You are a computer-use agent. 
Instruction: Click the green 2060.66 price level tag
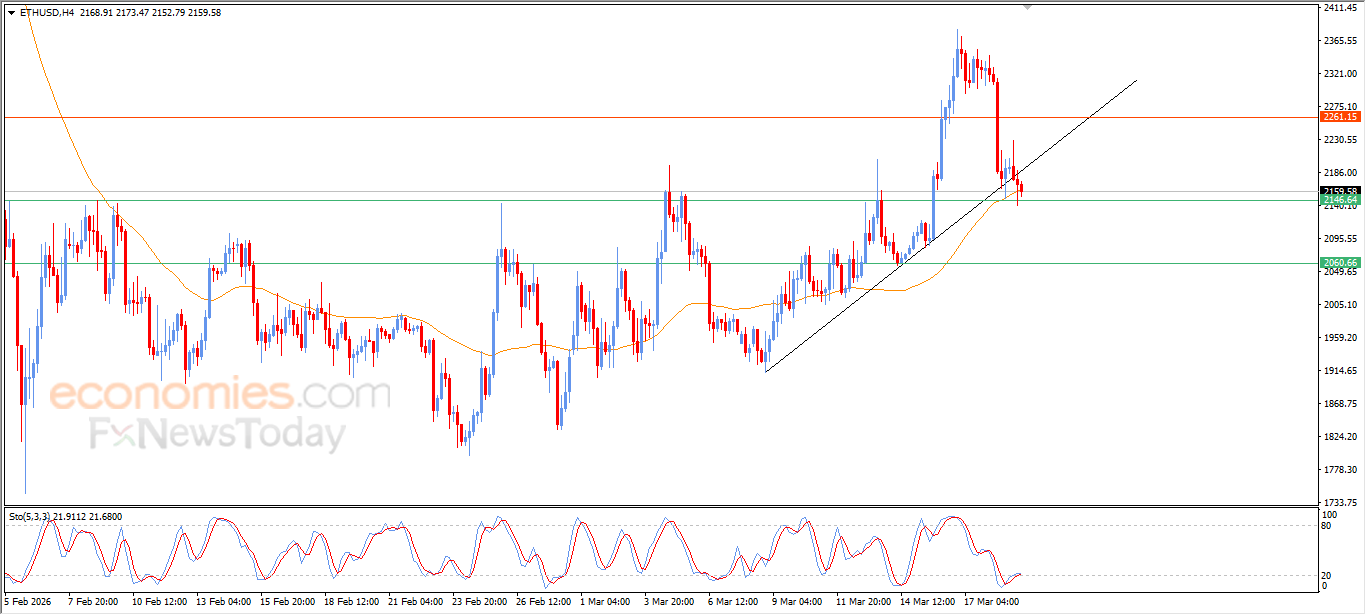click(x=1340, y=263)
